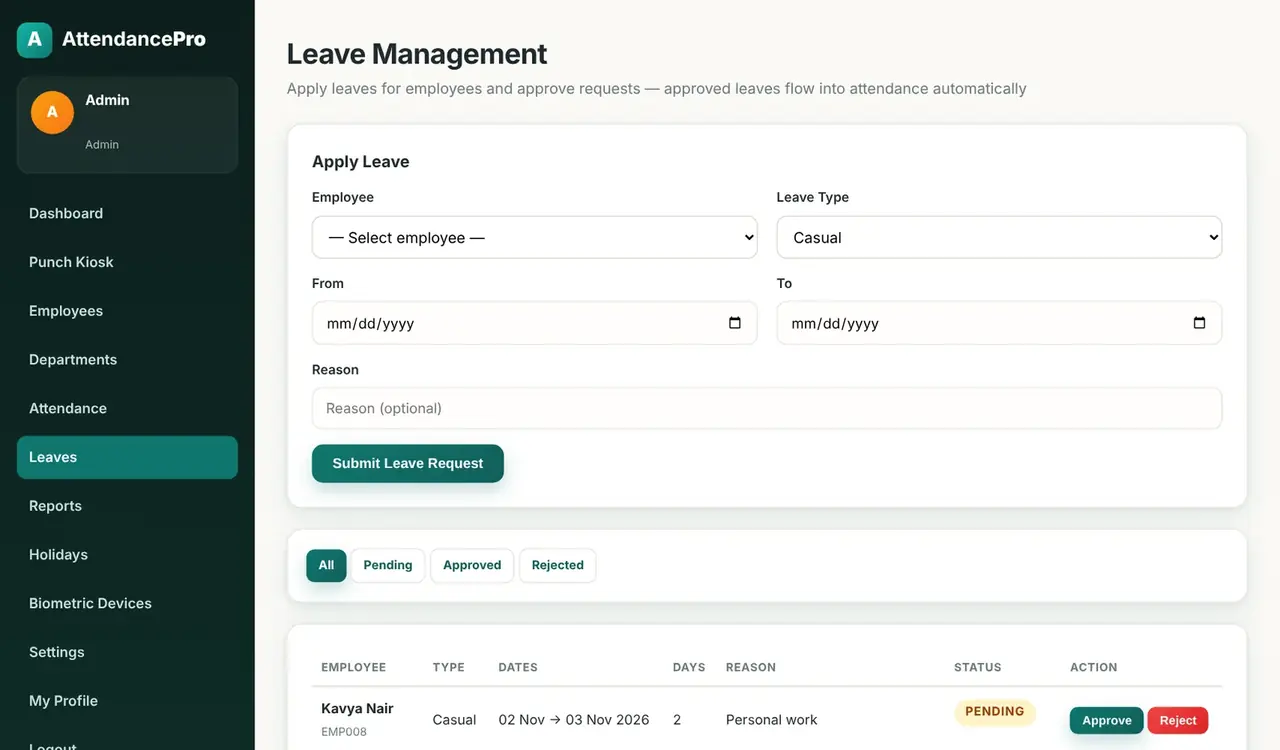
Task: Click the 'Personal work' reason cell
Action: tap(772, 720)
